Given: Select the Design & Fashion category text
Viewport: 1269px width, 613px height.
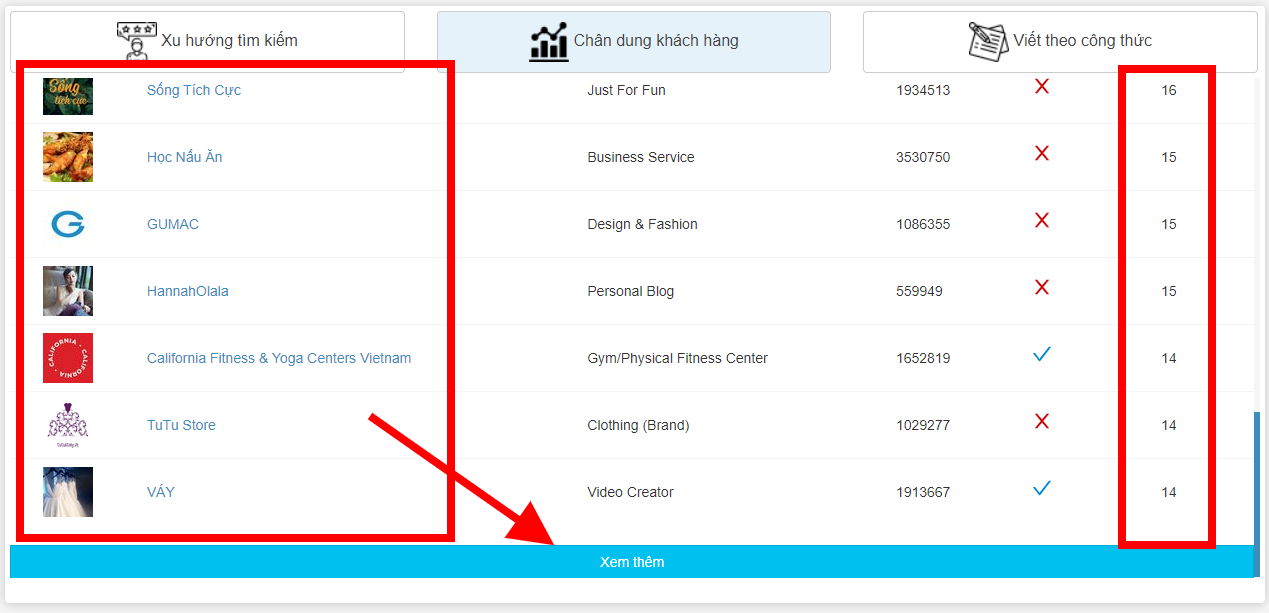Looking at the screenshot, I should (642, 224).
